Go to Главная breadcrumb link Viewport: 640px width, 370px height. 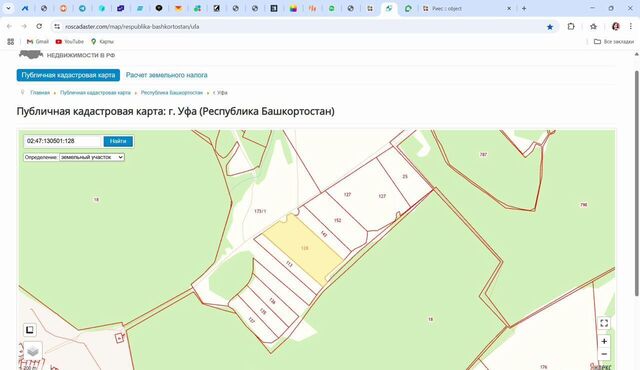(40, 93)
